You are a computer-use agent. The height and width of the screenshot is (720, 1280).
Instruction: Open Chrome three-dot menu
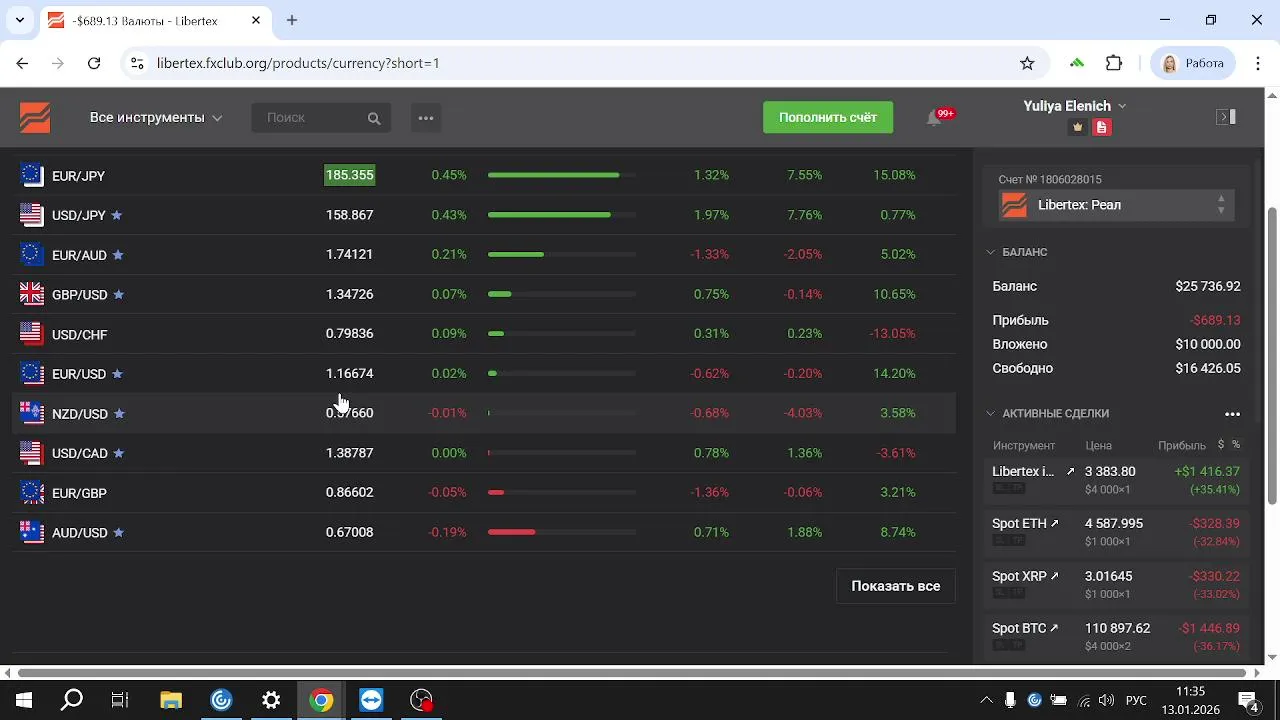1258,63
